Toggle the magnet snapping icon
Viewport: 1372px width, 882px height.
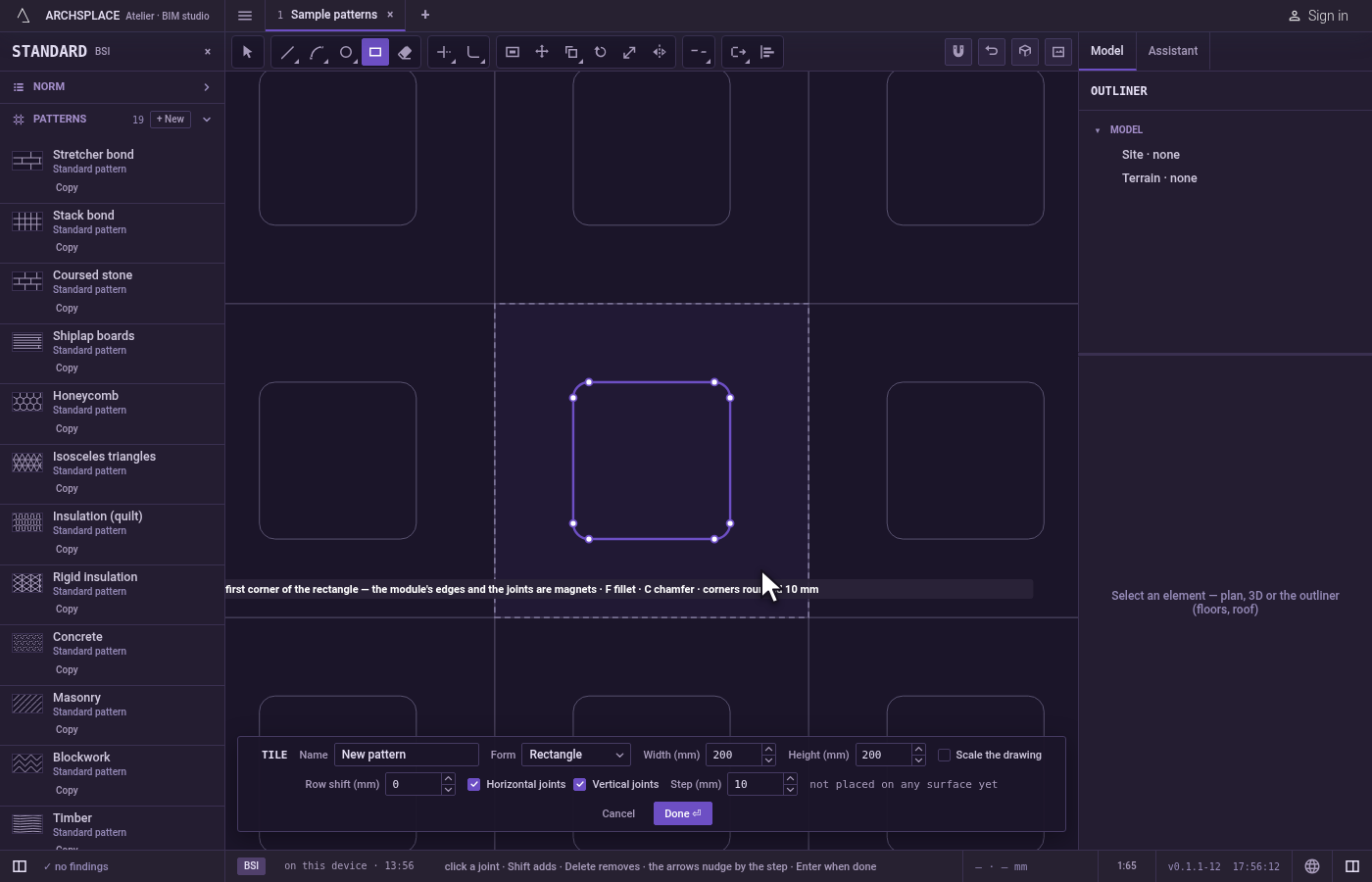958,52
